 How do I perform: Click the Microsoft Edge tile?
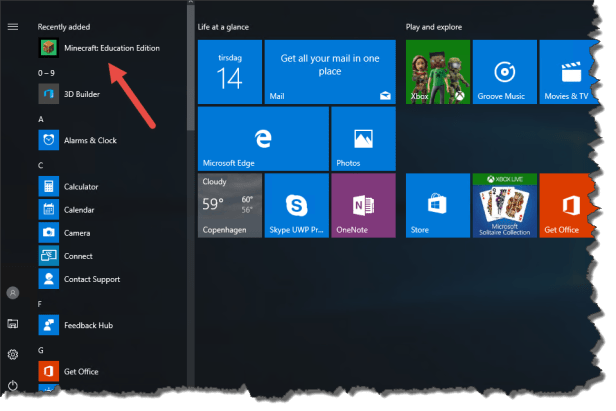pos(263,139)
